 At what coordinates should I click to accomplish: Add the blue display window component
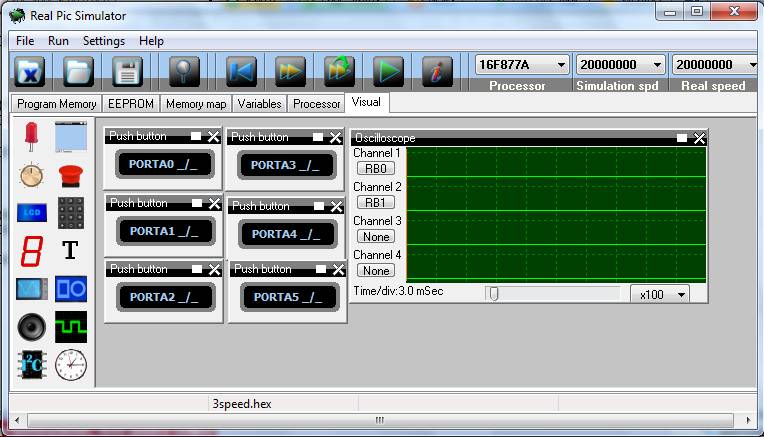(71, 137)
